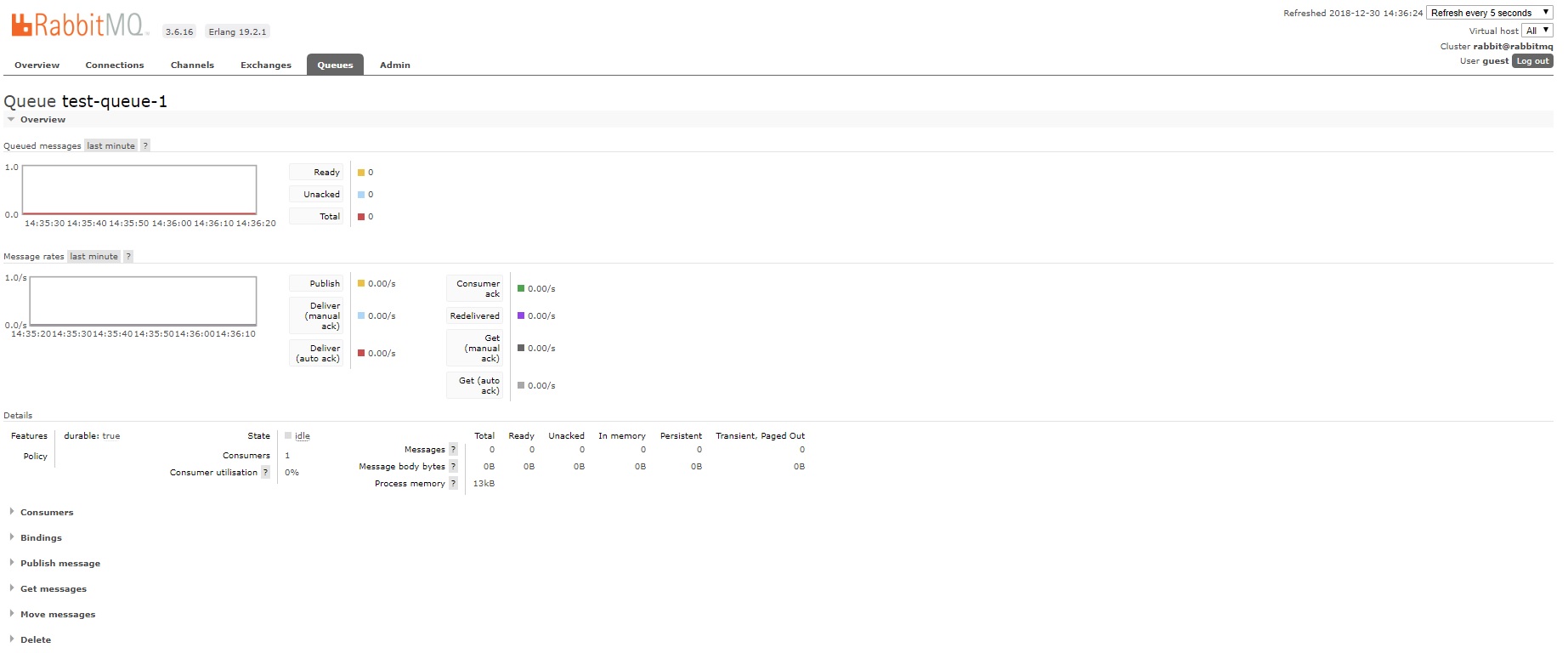Viewport: 1568px width, 653px height.
Task: Collapse the Overview section
Action: [x=42, y=120]
